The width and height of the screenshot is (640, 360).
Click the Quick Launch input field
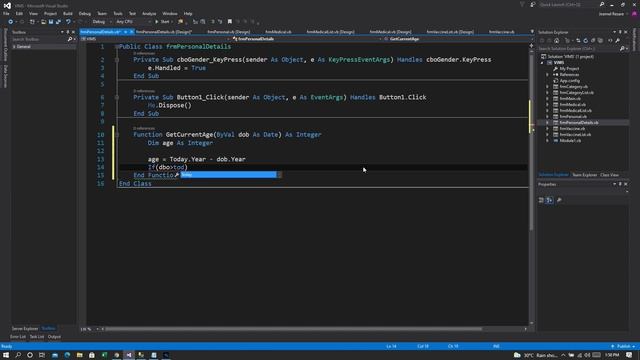569,4
